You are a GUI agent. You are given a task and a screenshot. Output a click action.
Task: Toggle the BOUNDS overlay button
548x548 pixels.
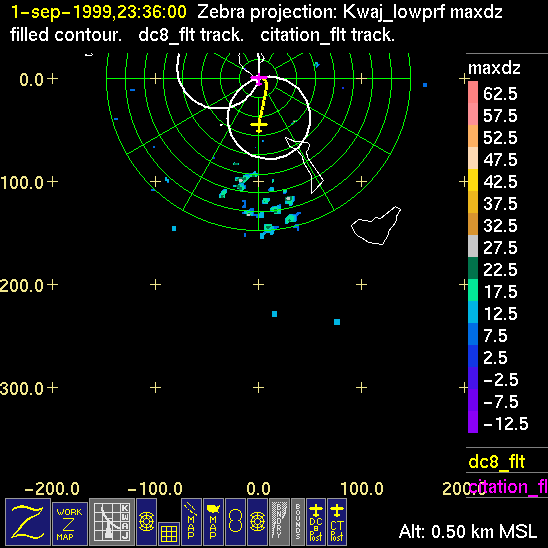[x=298, y=522]
